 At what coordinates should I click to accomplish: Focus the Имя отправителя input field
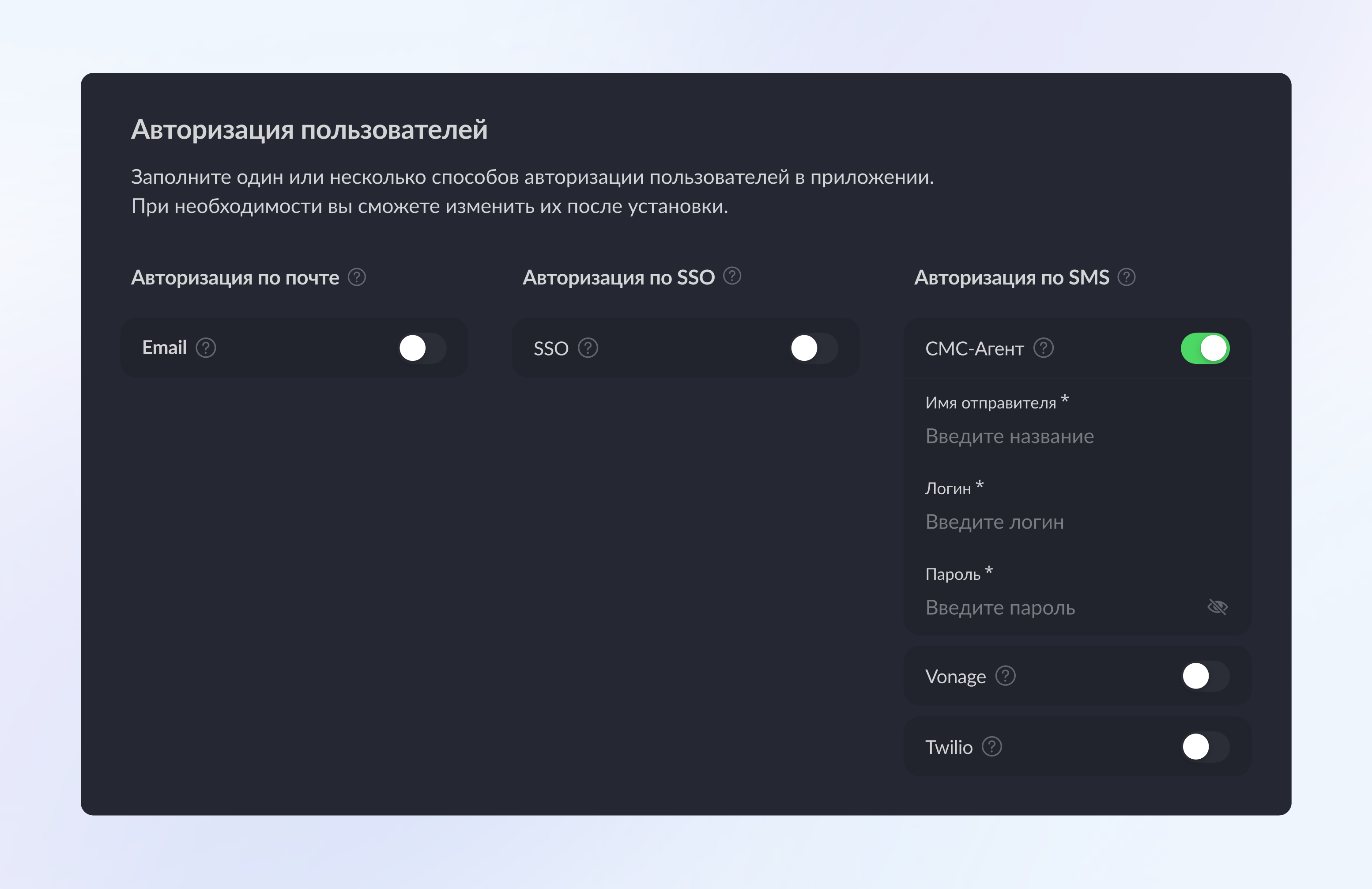click(1061, 437)
